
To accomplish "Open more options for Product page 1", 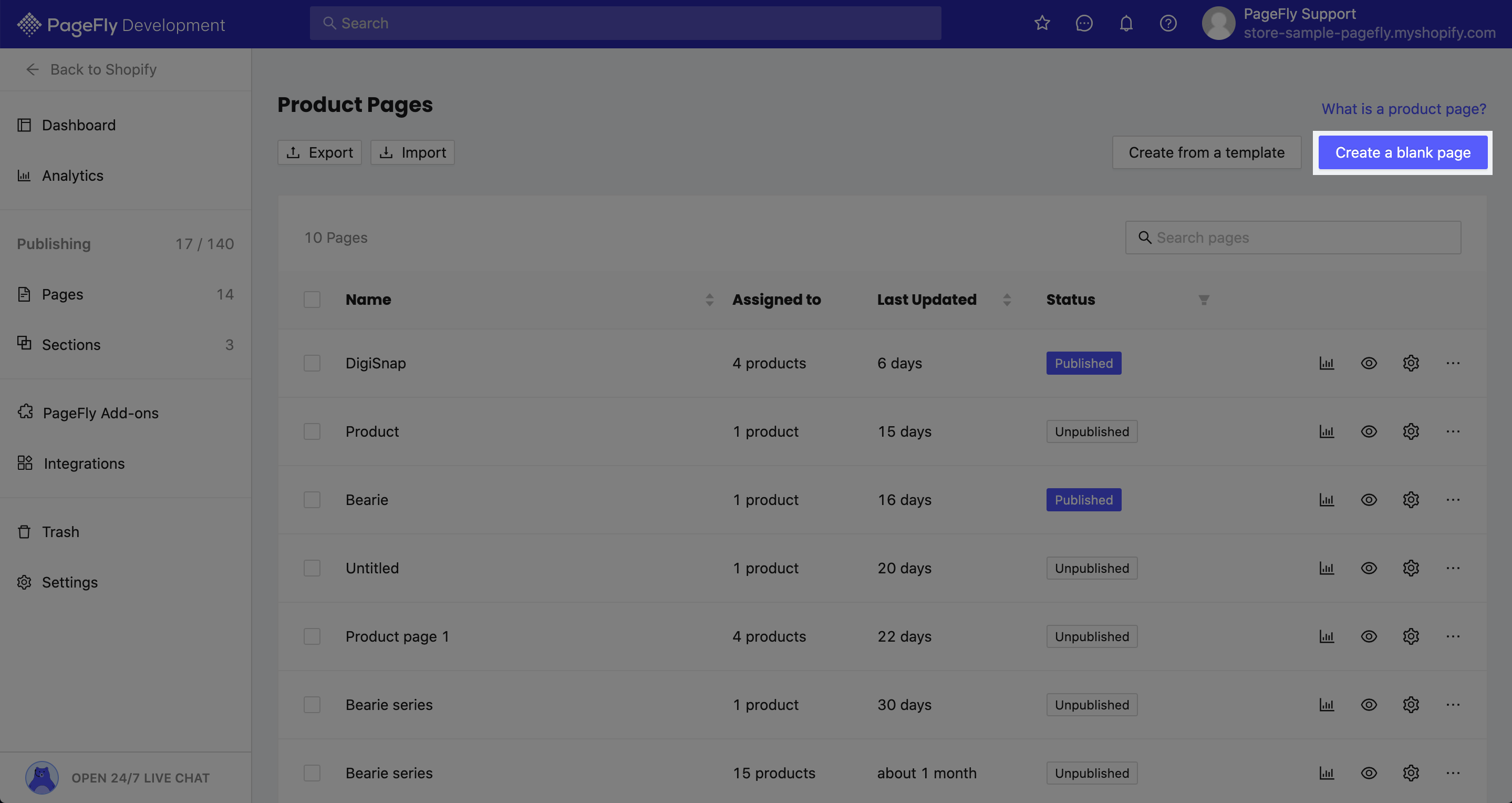I will (1453, 636).
